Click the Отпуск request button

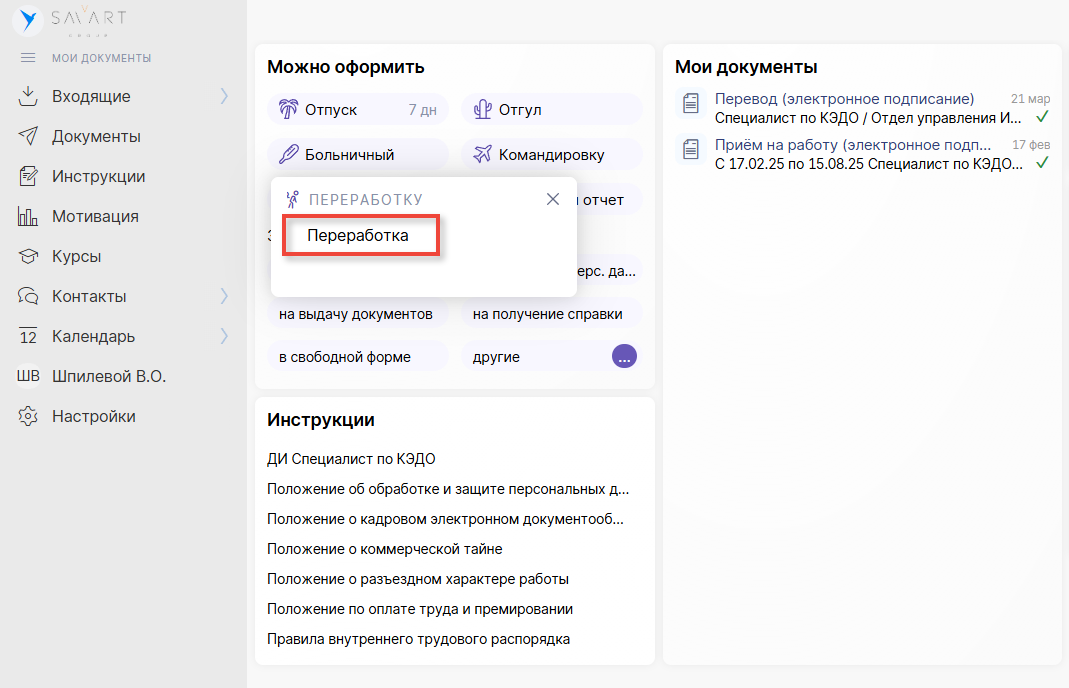[357, 110]
